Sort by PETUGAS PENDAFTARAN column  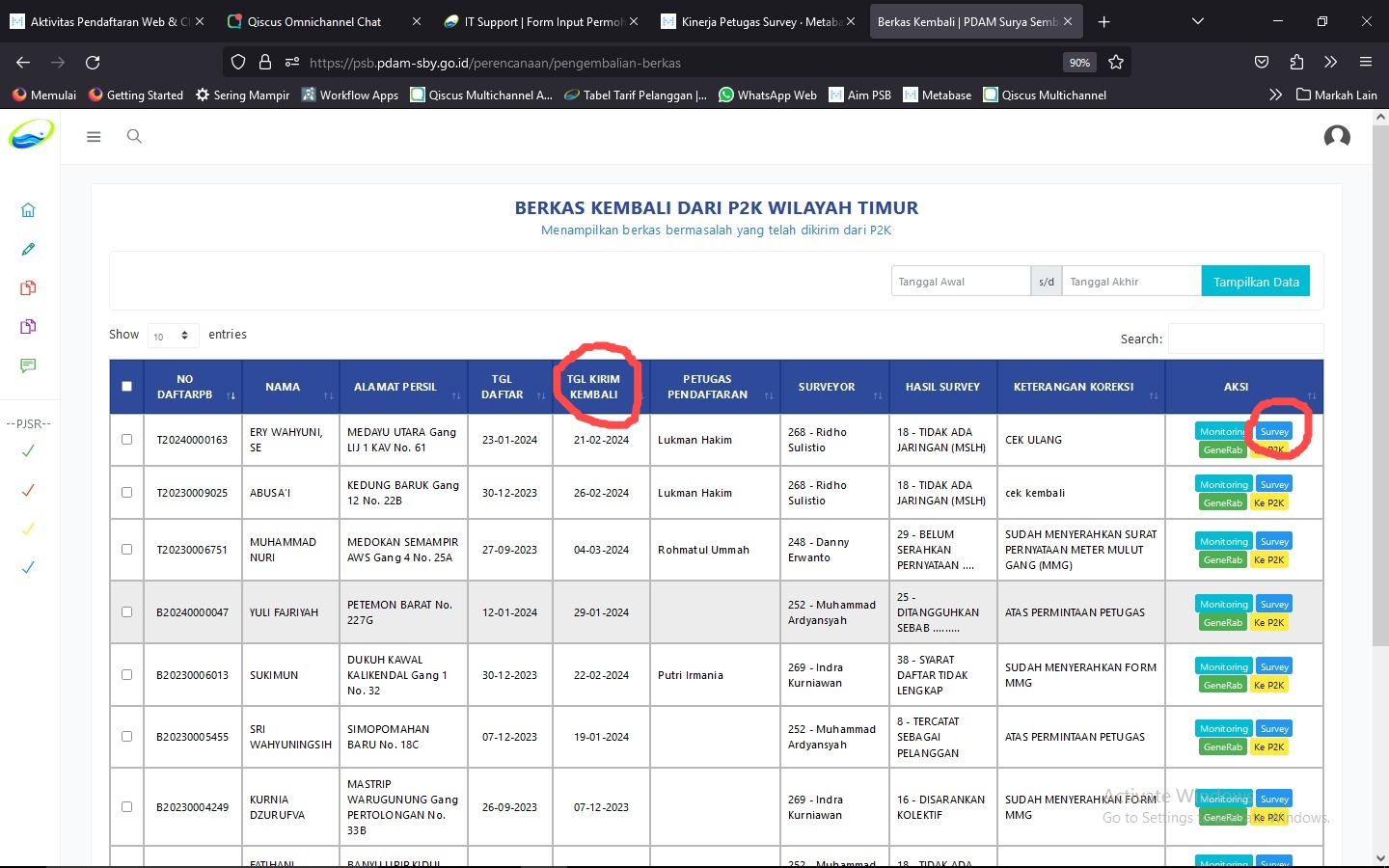tap(715, 387)
